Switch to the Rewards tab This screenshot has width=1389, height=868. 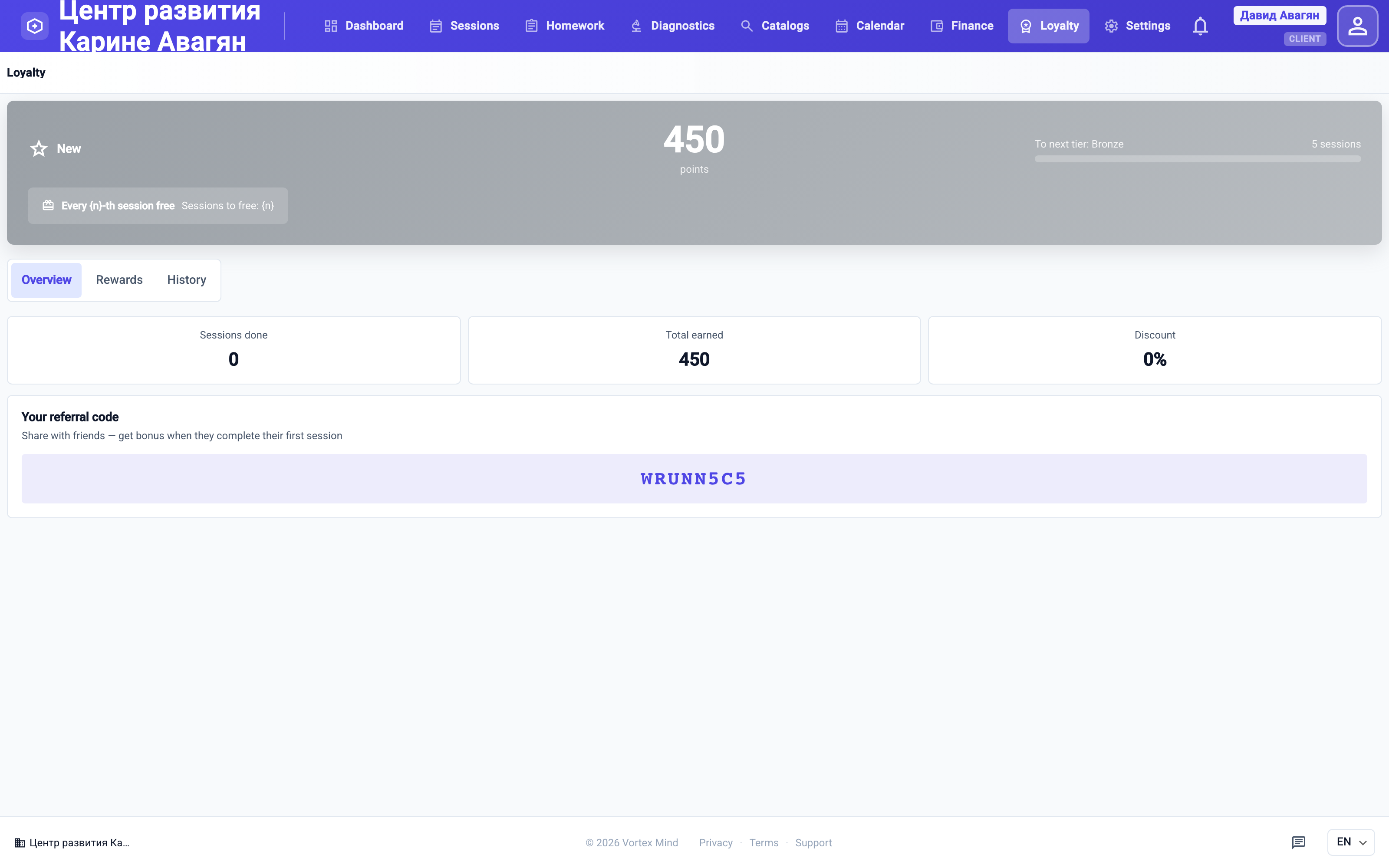[x=119, y=280]
